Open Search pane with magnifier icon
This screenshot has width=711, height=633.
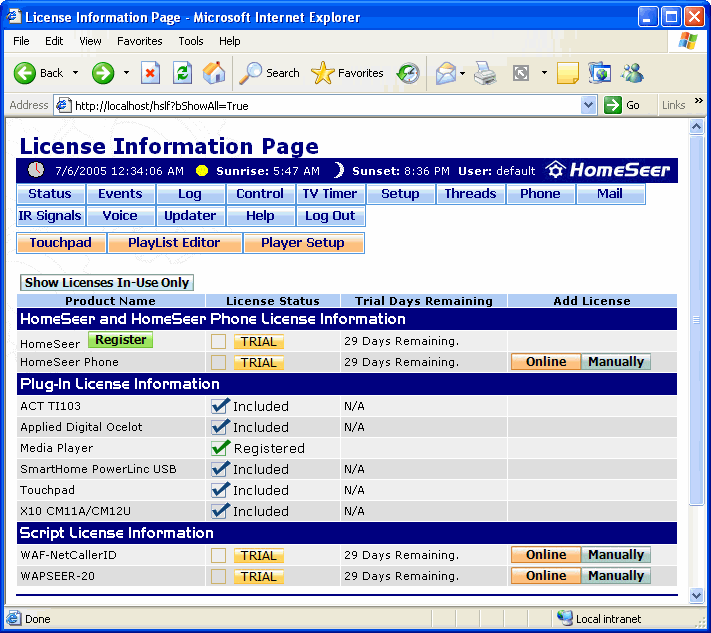tap(250, 73)
